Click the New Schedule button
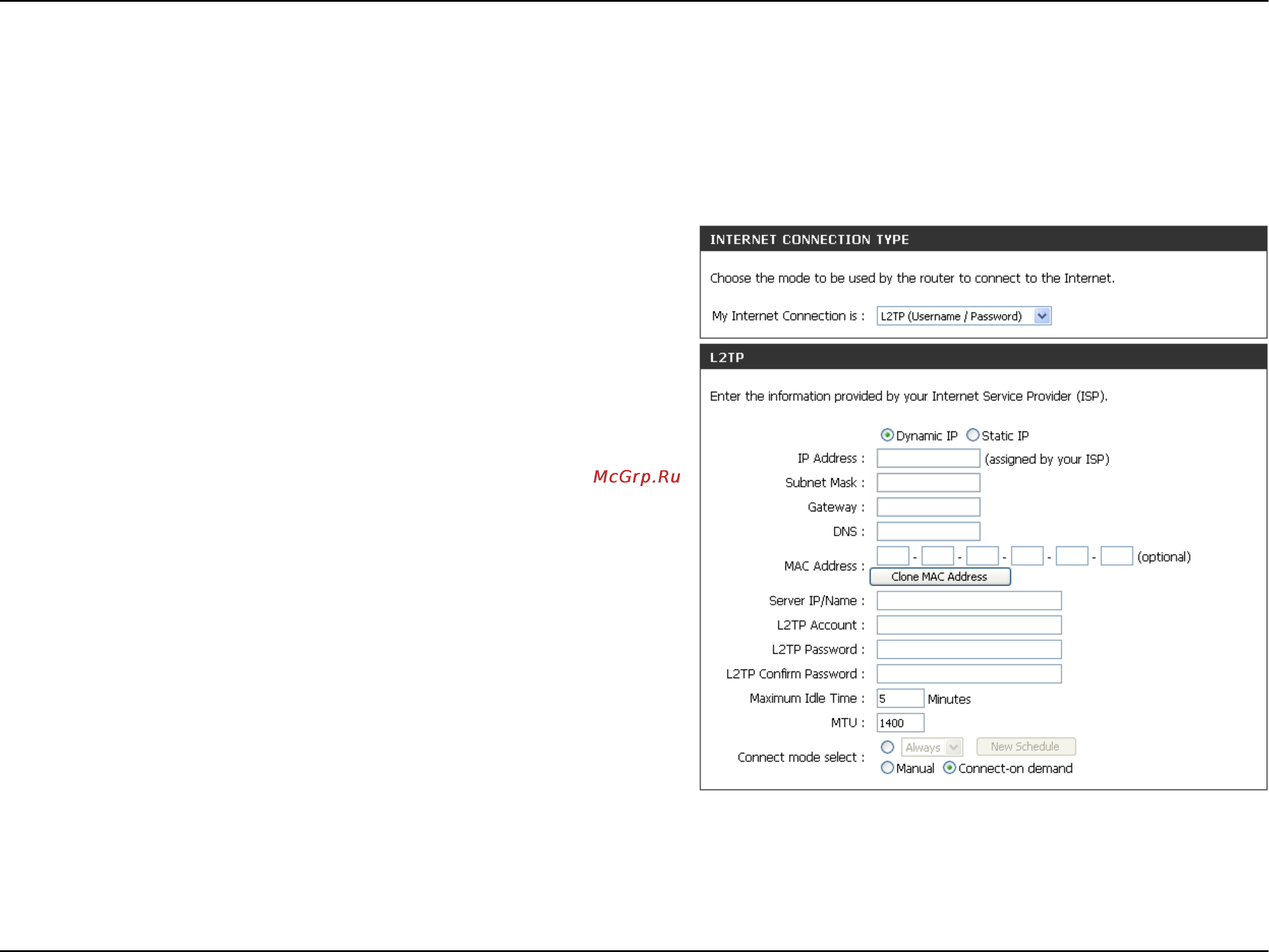 1026,747
